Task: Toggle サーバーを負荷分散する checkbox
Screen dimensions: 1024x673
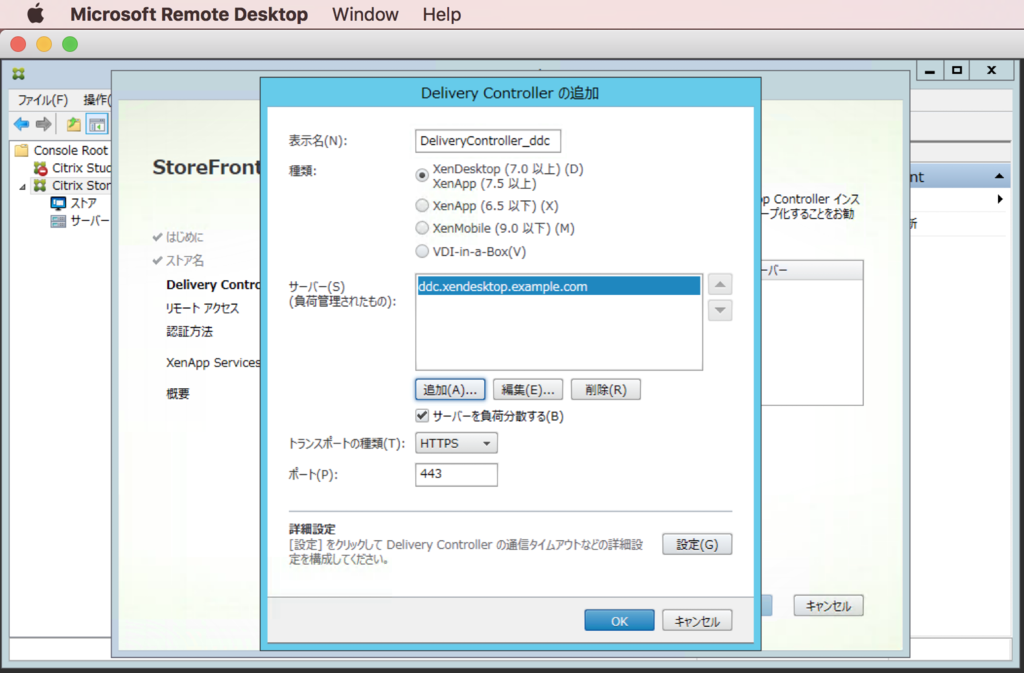Action: 422,416
